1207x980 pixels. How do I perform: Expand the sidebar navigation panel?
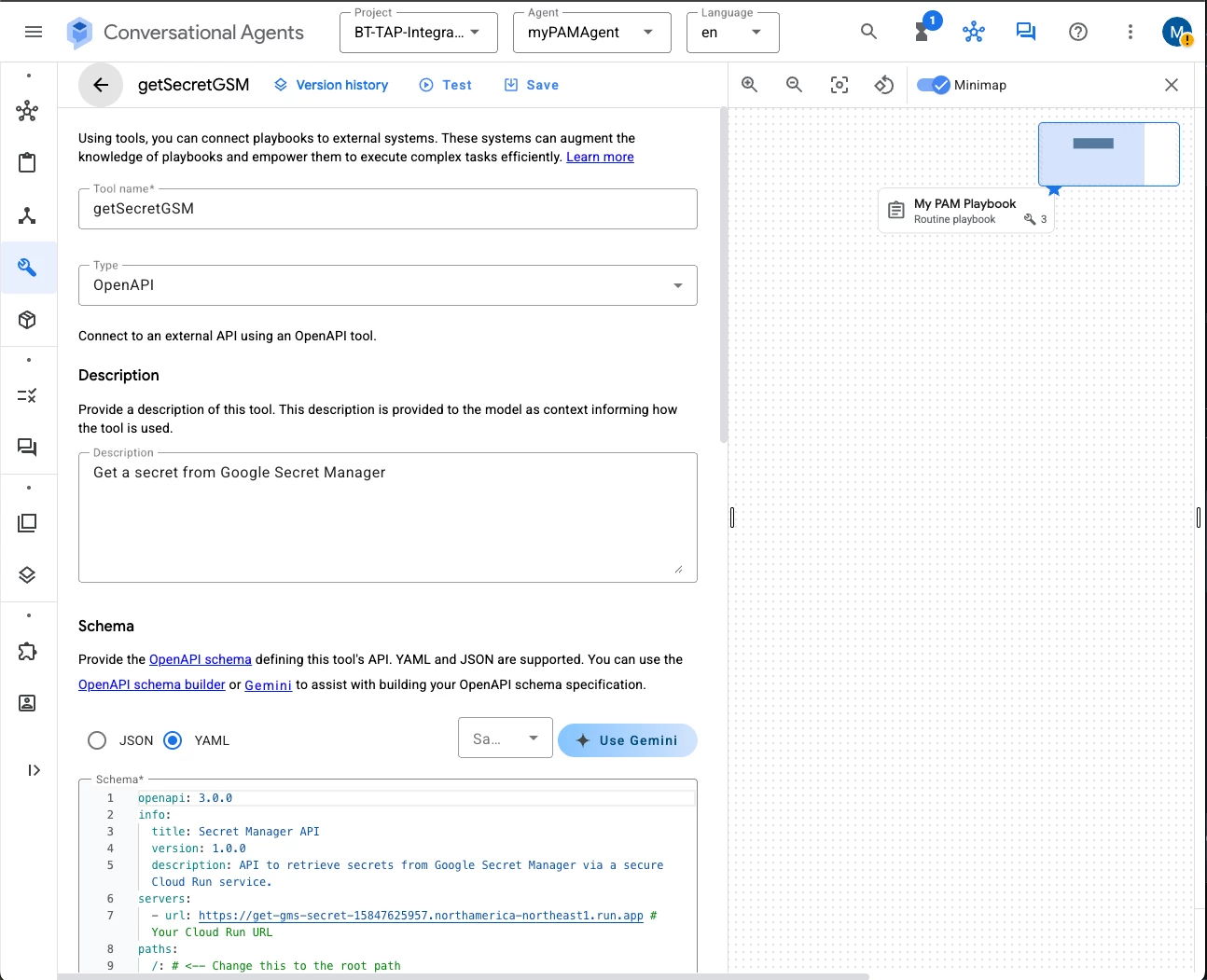click(x=34, y=770)
